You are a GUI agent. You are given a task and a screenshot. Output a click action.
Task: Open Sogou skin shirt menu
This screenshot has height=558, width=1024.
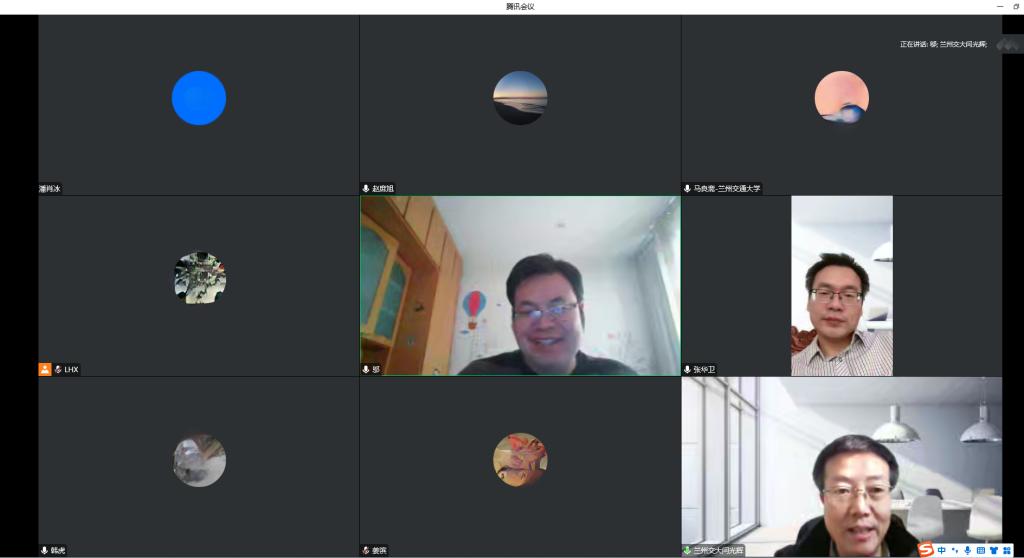[x=994, y=550]
